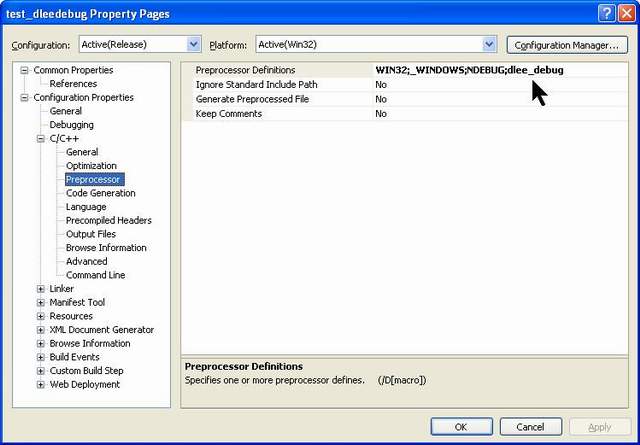Collapse the Configuration Properties node
640x445 pixels.
click(x=24, y=98)
